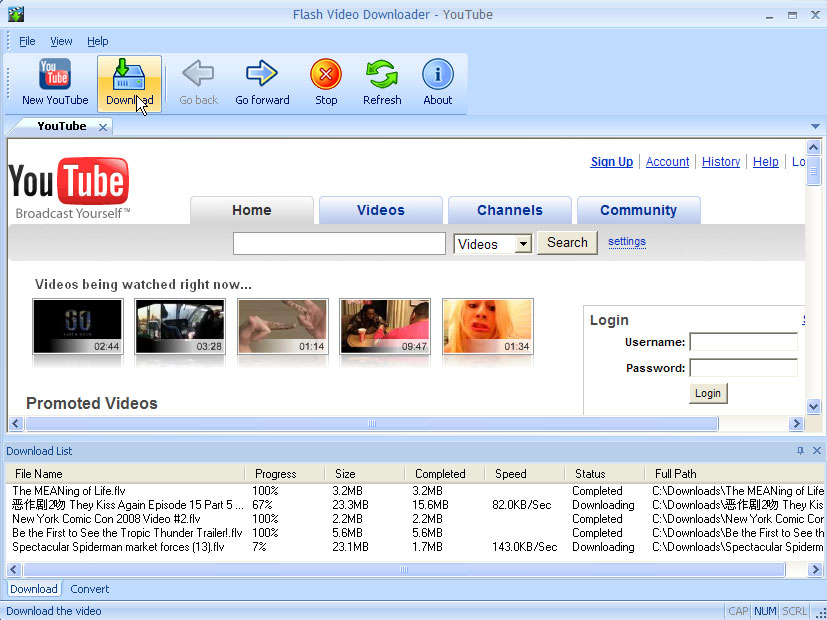Open the View menu

(x=61, y=41)
